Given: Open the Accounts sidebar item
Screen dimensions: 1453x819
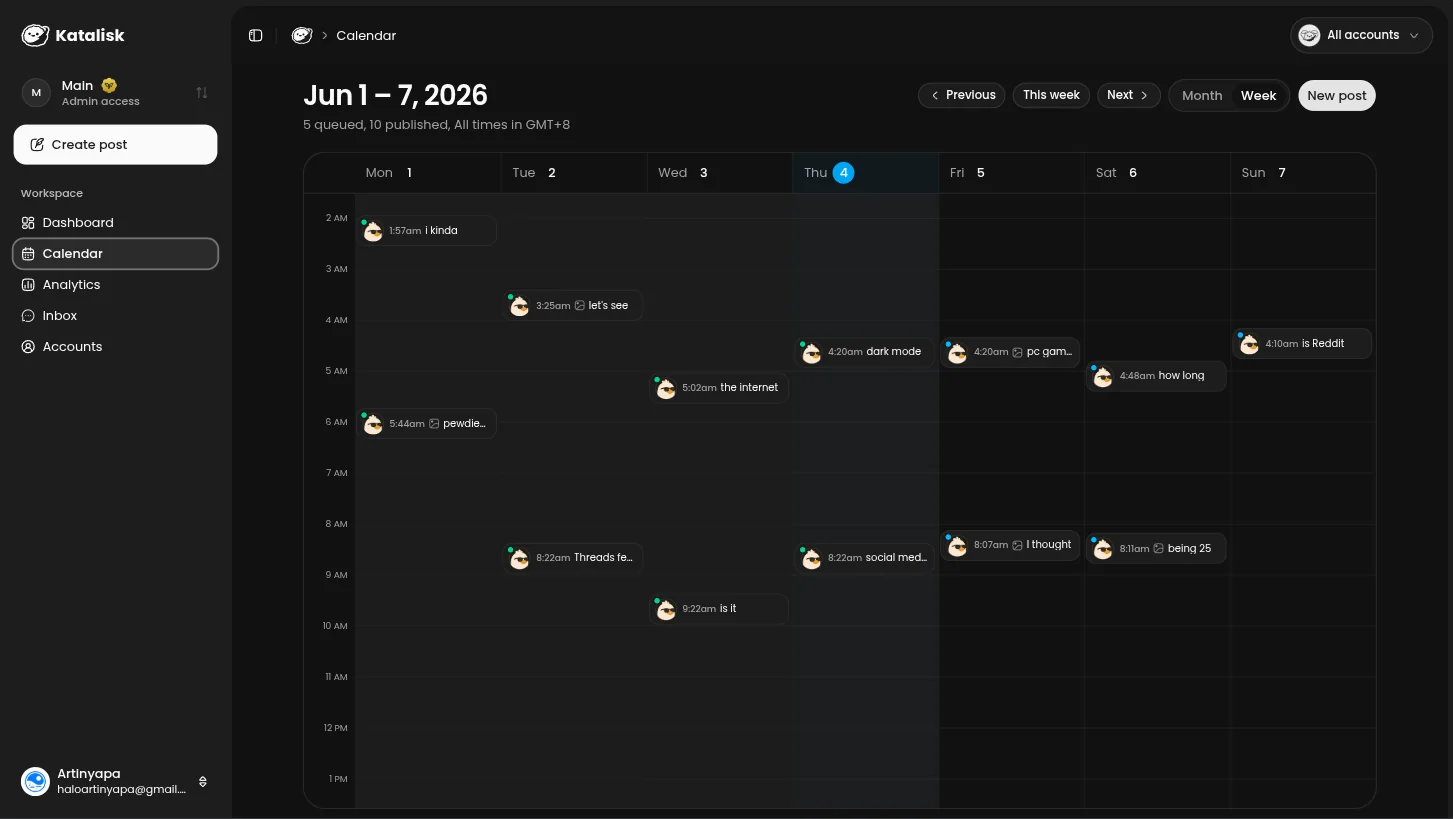Looking at the screenshot, I should 115,346.
